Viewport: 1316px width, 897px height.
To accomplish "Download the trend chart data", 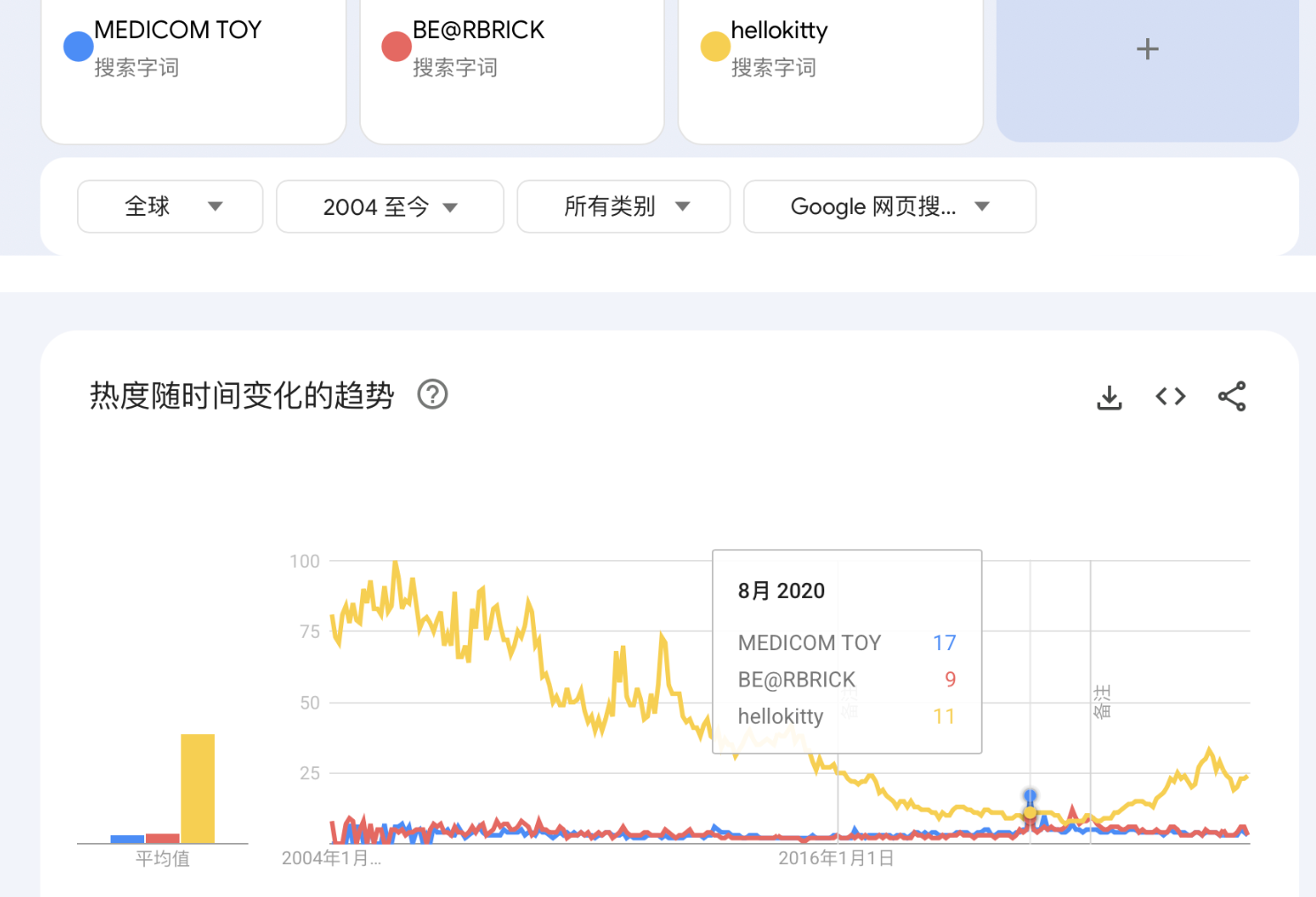I will pos(1109,397).
